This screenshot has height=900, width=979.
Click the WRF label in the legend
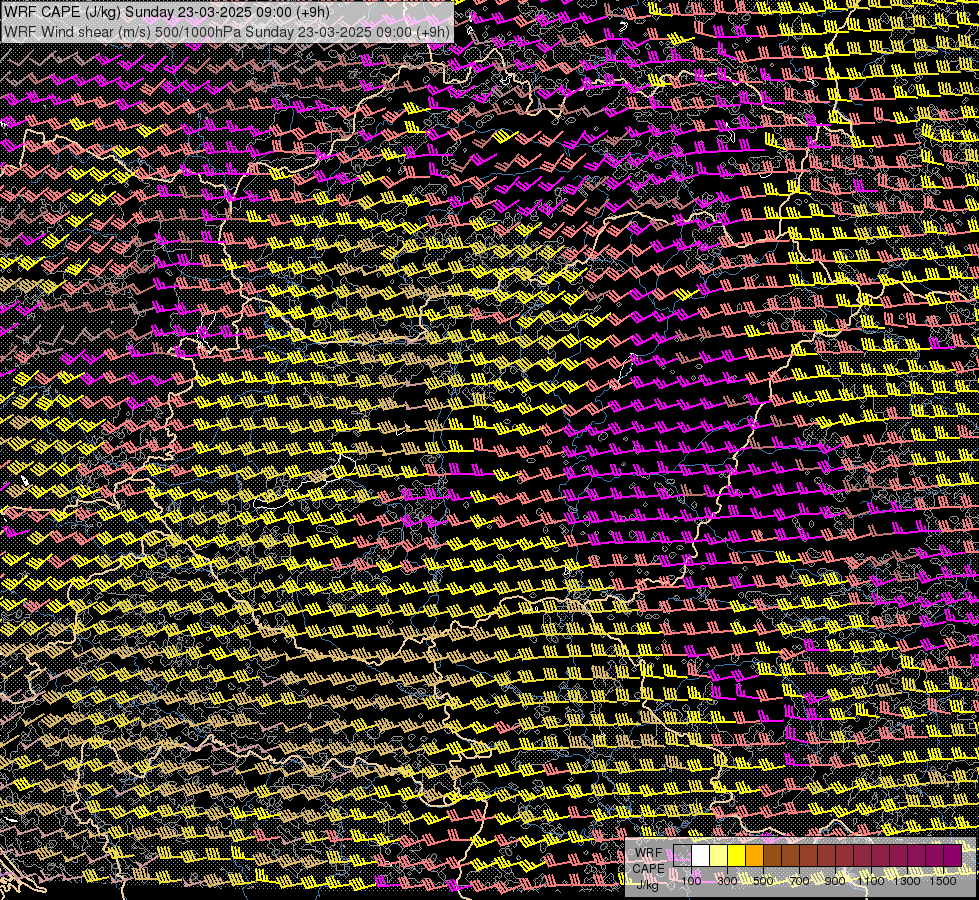[x=649, y=853]
